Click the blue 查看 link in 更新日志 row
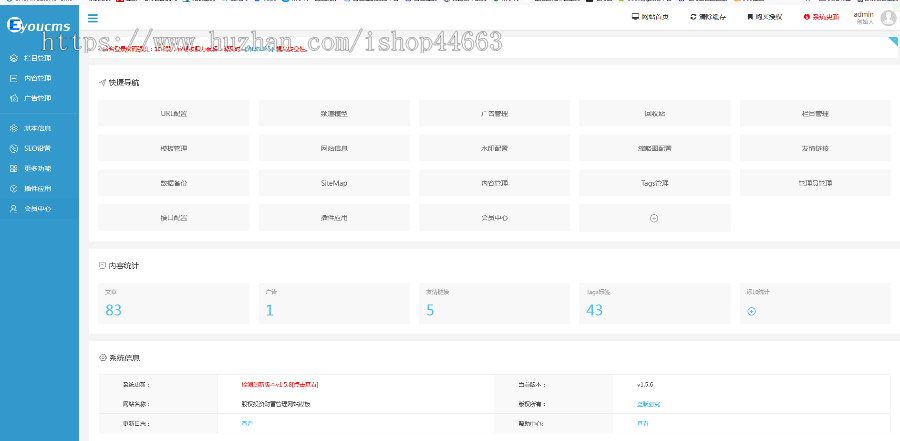The image size is (900, 441). coord(247,423)
